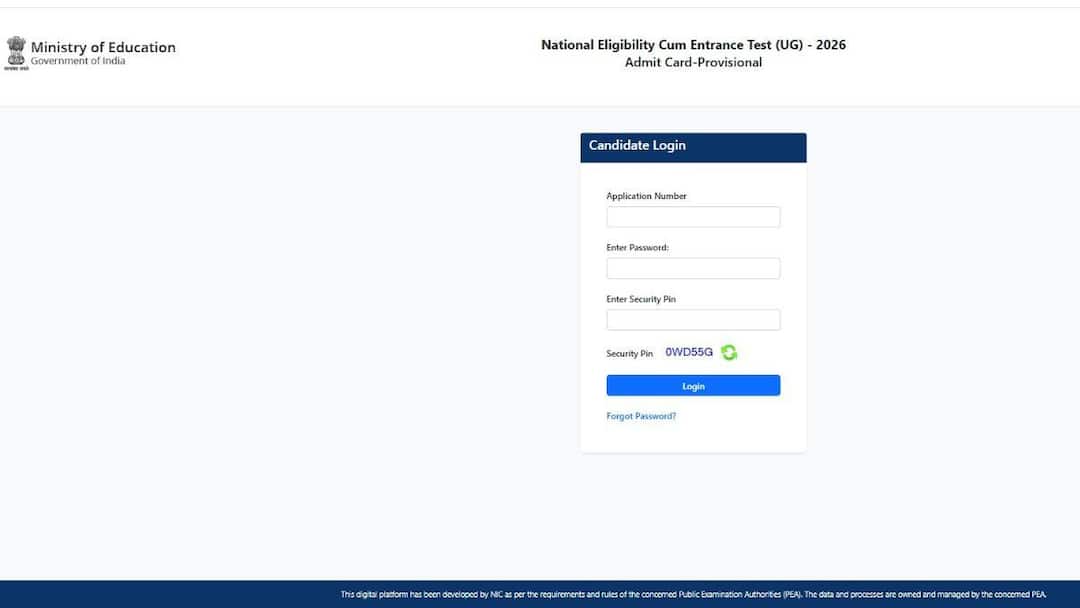This screenshot has height=608, width=1080.
Task: Select the Candidate Login header
Action: (637, 146)
